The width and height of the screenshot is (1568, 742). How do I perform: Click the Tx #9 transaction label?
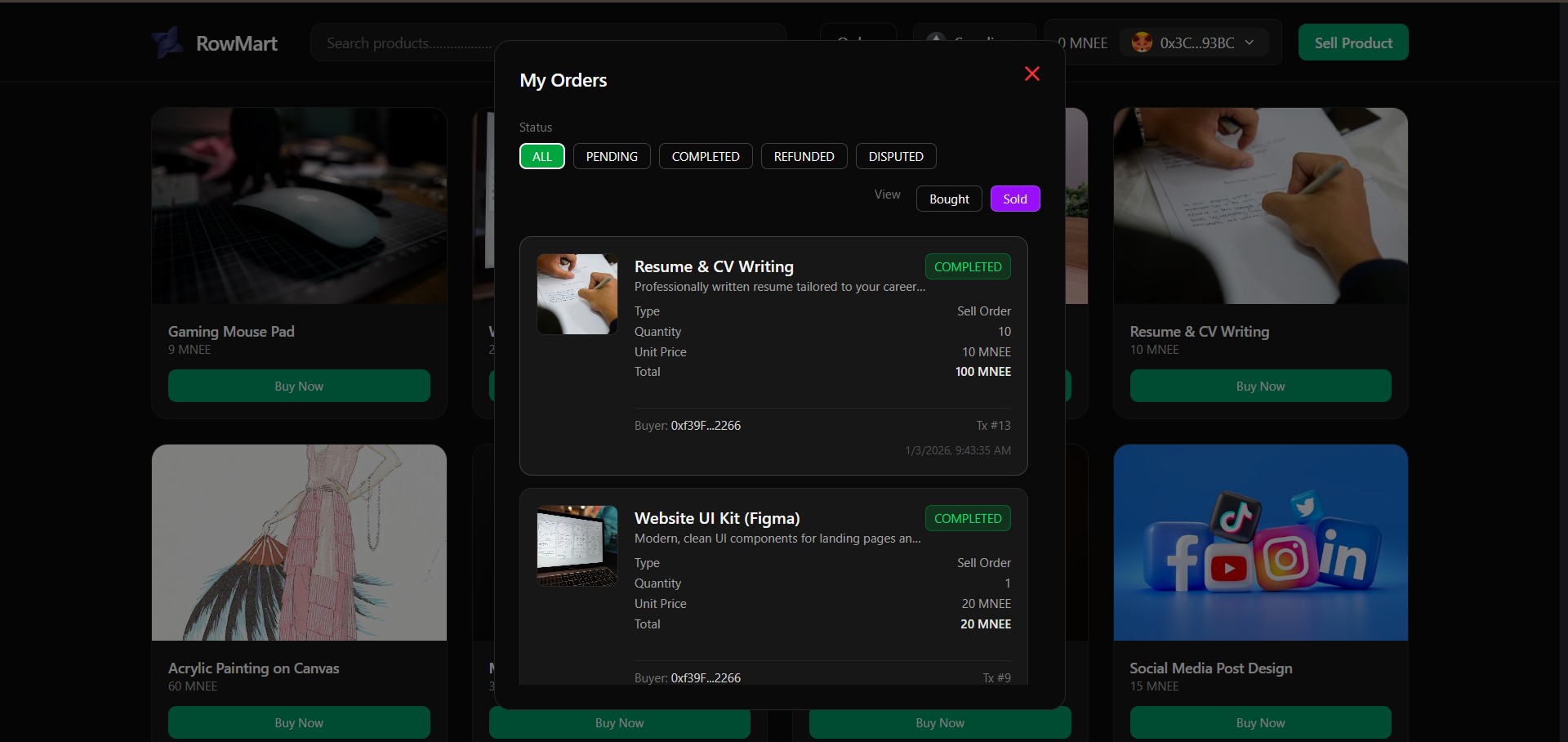[996, 677]
